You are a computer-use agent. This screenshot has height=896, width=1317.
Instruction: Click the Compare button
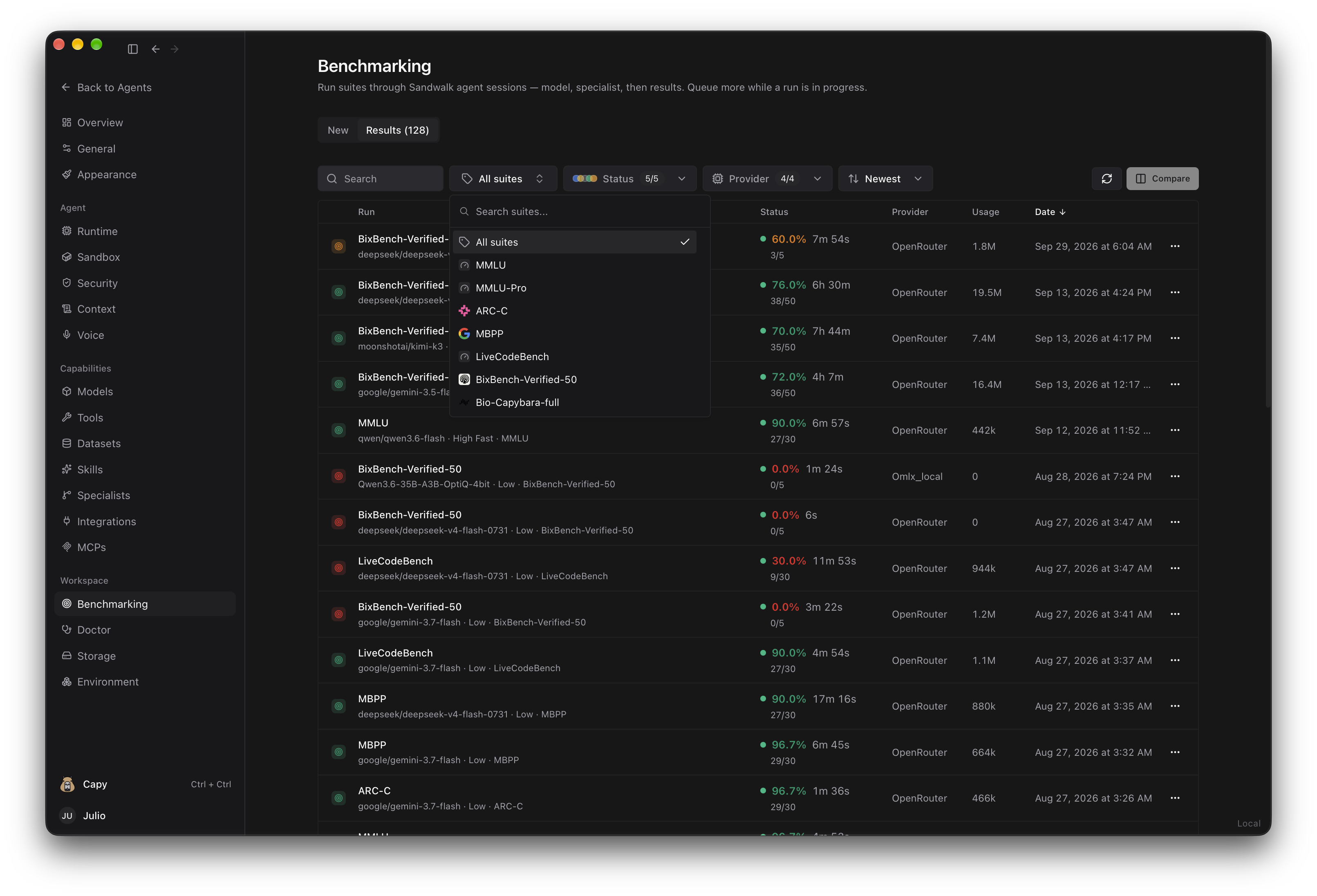tap(1162, 179)
